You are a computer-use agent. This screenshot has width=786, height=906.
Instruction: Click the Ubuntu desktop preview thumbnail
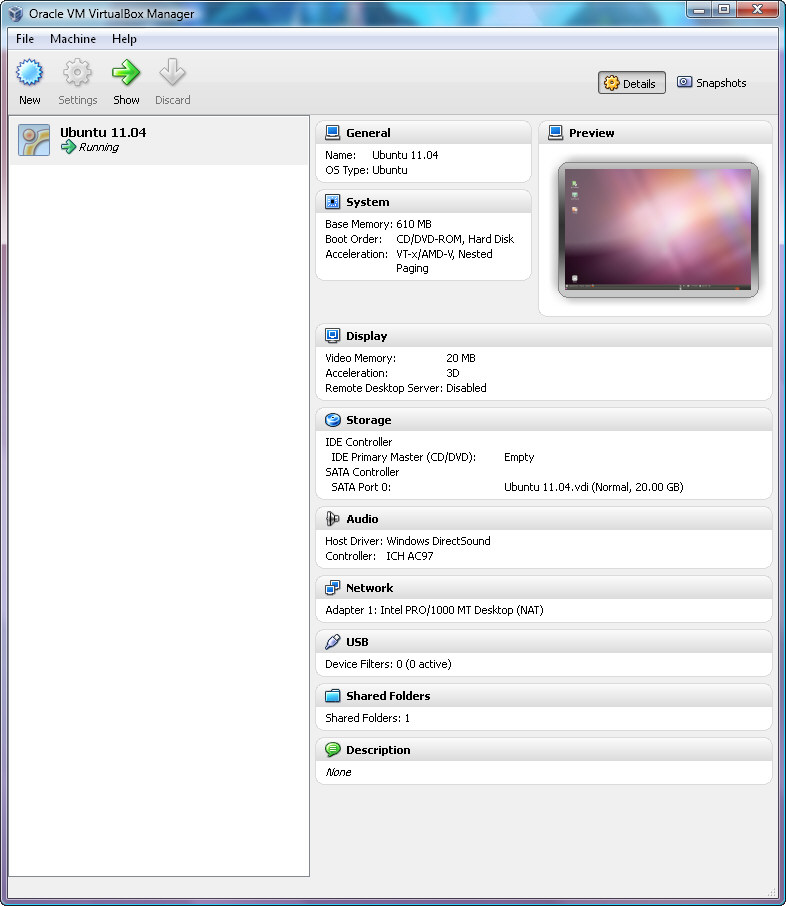[x=658, y=230]
